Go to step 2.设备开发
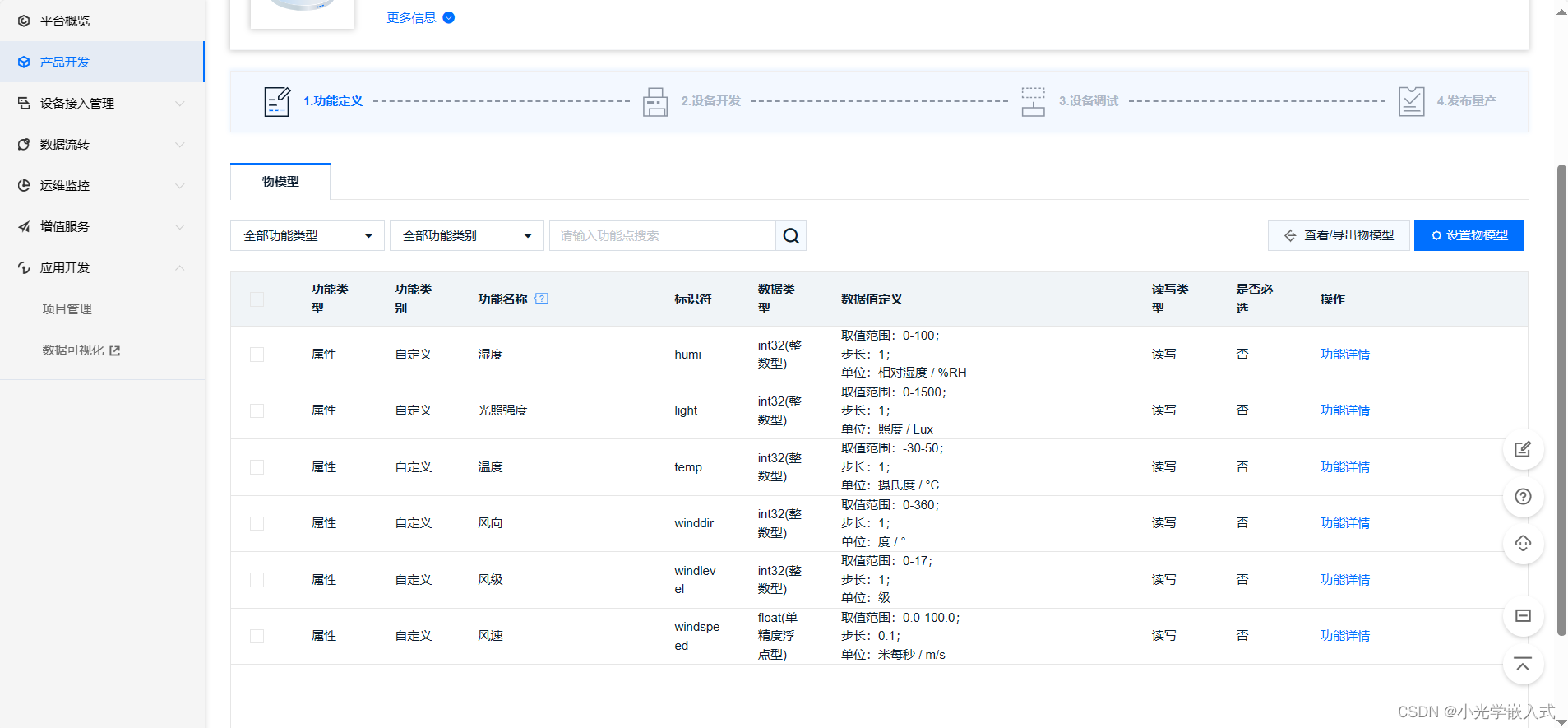The height and width of the screenshot is (728, 1568). point(710,101)
